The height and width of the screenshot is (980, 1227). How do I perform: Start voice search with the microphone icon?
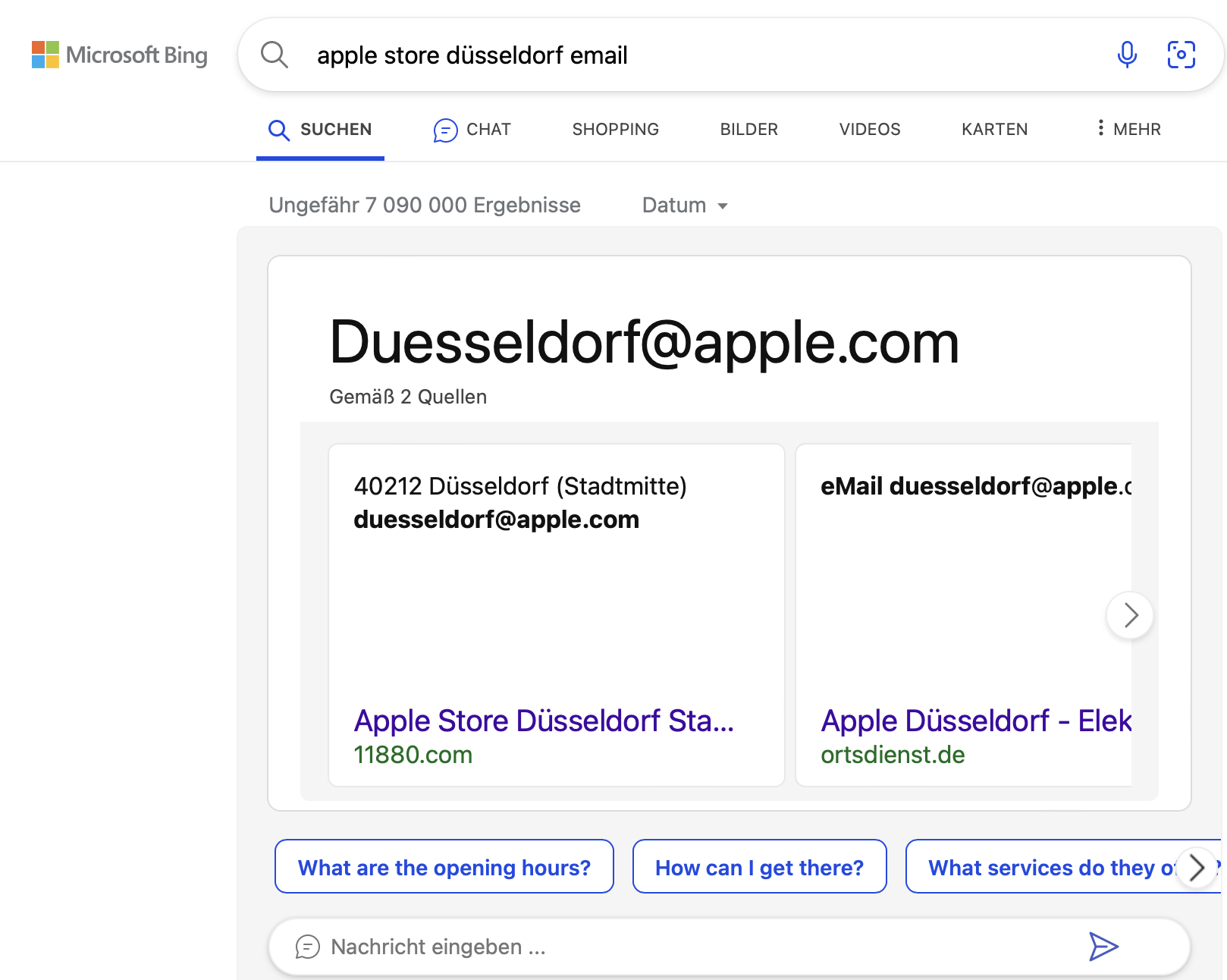pyautogui.click(x=1127, y=55)
